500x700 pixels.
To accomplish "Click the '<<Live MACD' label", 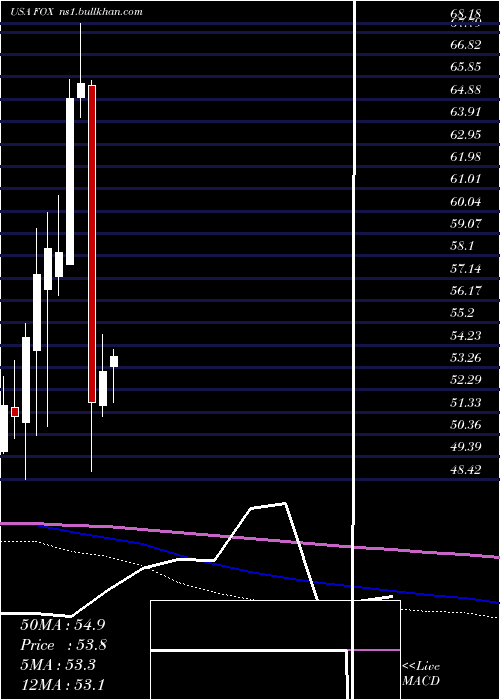I will point(421,673).
